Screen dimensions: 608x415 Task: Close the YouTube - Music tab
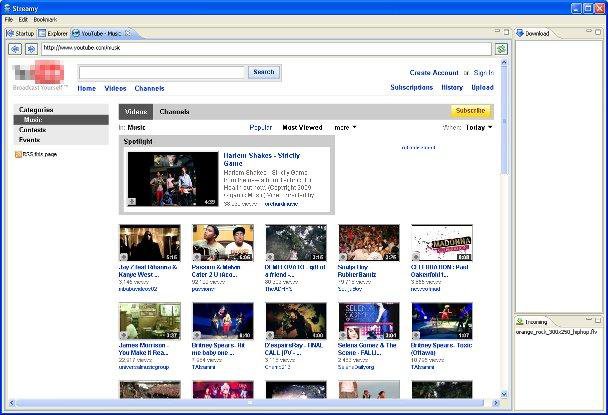pyautogui.click(x=128, y=33)
